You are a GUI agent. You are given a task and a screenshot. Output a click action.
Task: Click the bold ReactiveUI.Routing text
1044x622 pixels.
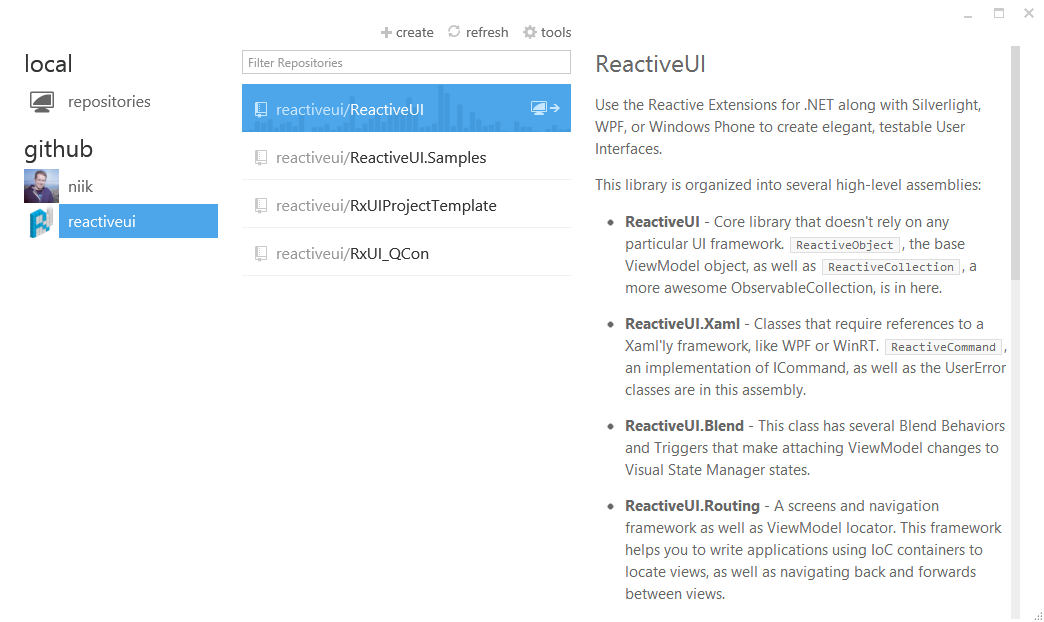click(692, 505)
